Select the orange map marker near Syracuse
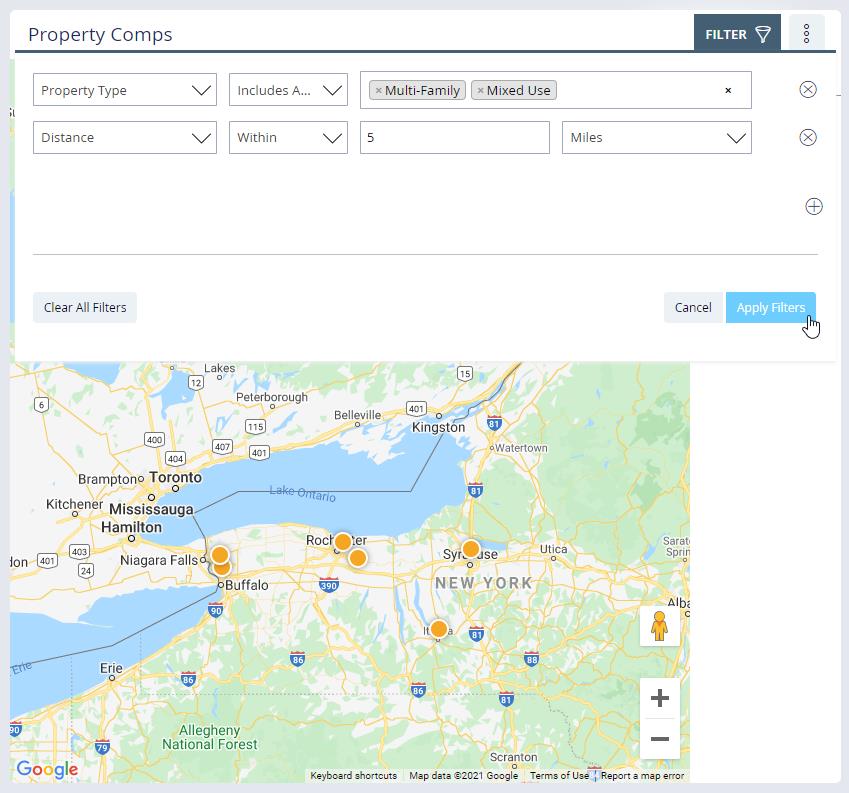The height and width of the screenshot is (793, 849). click(x=470, y=549)
